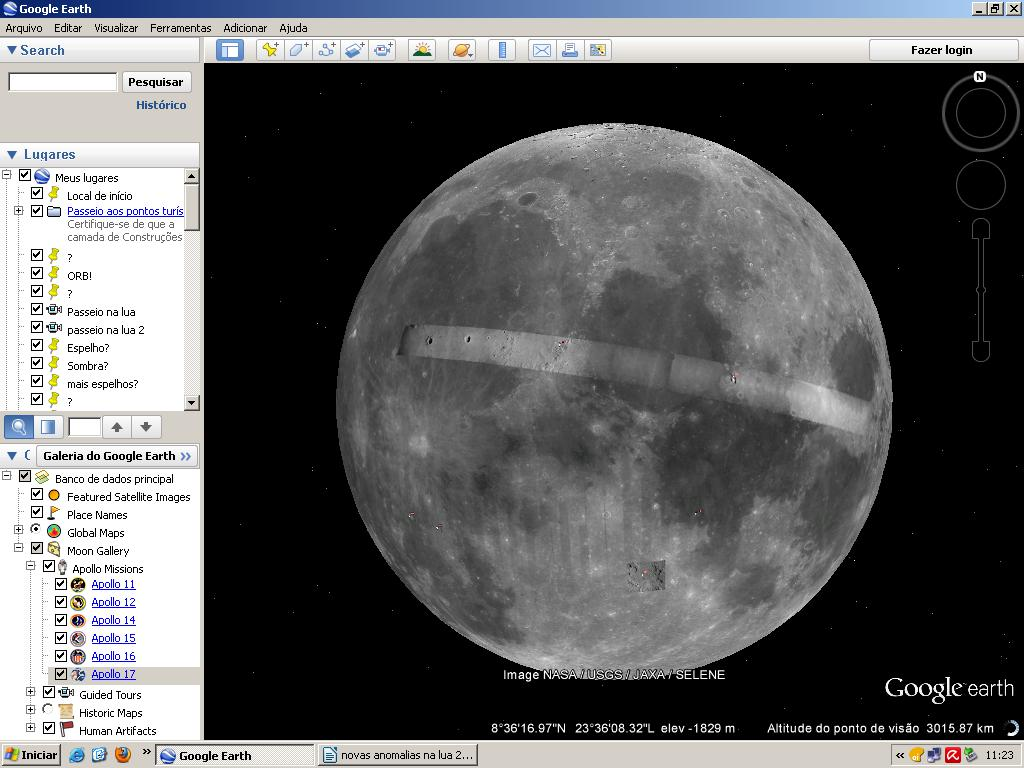This screenshot has height=768, width=1024.
Task: Click the transparency panel button beside magnifier
Action: [48, 427]
